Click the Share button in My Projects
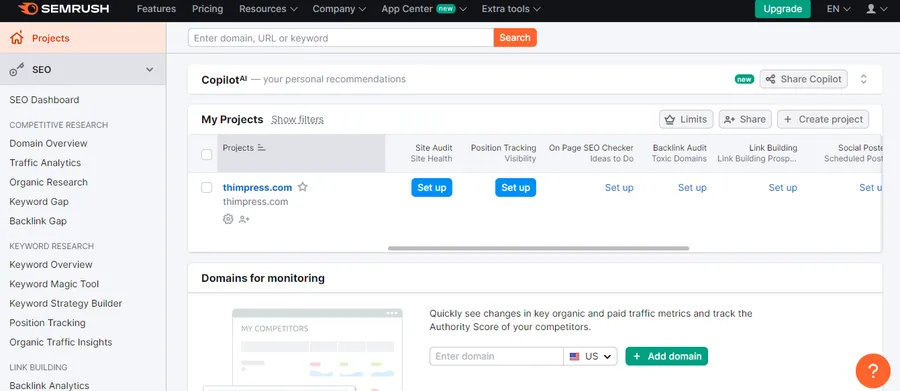Viewport: 900px width, 391px height. pos(745,119)
